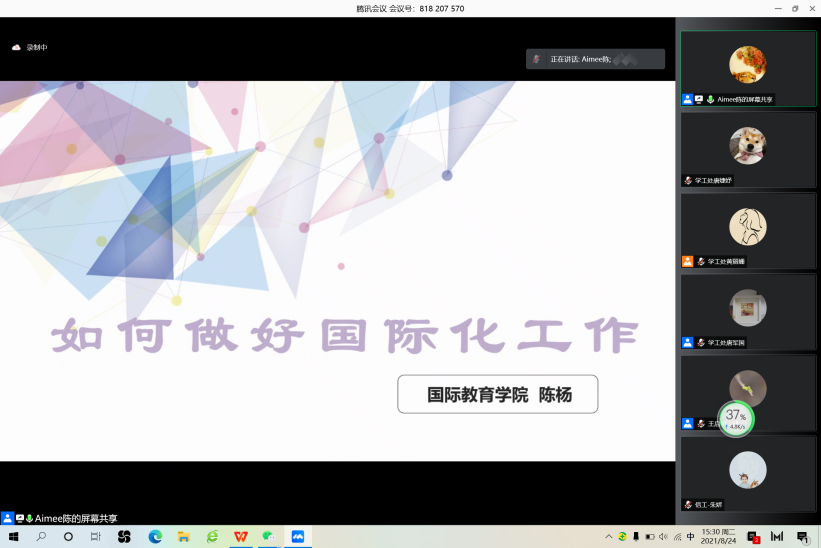Click the screen share icon in Aimee陈's tile
The image size is (821, 548).
(699, 99)
